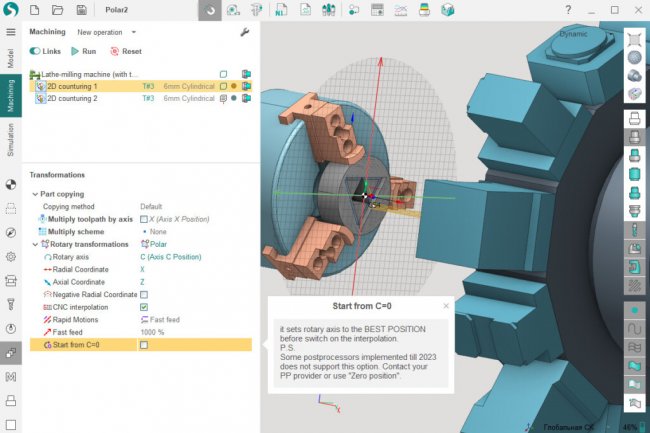Open the hamburger menu icon
Screen dimensions: 650x433
pyautogui.click(x=11, y=32)
